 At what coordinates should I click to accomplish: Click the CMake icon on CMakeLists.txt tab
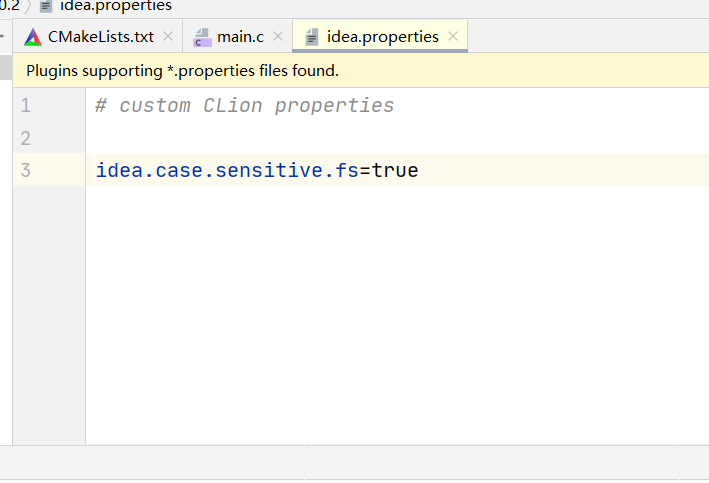[x=33, y=37]
